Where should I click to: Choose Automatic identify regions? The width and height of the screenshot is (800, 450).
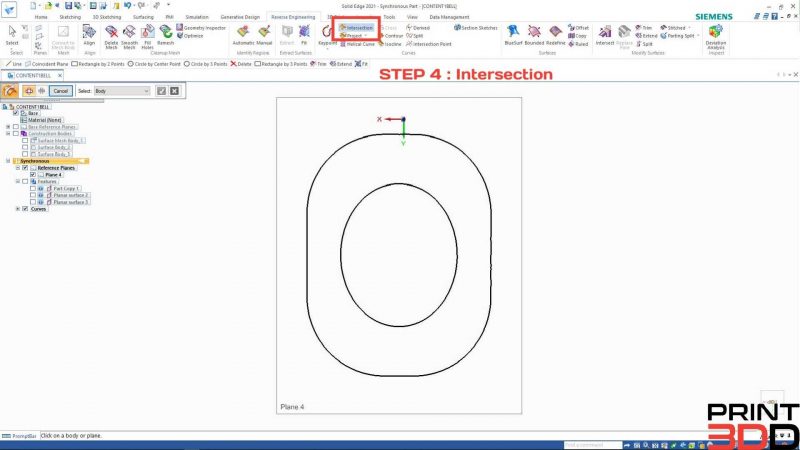[x=243, y=36]
